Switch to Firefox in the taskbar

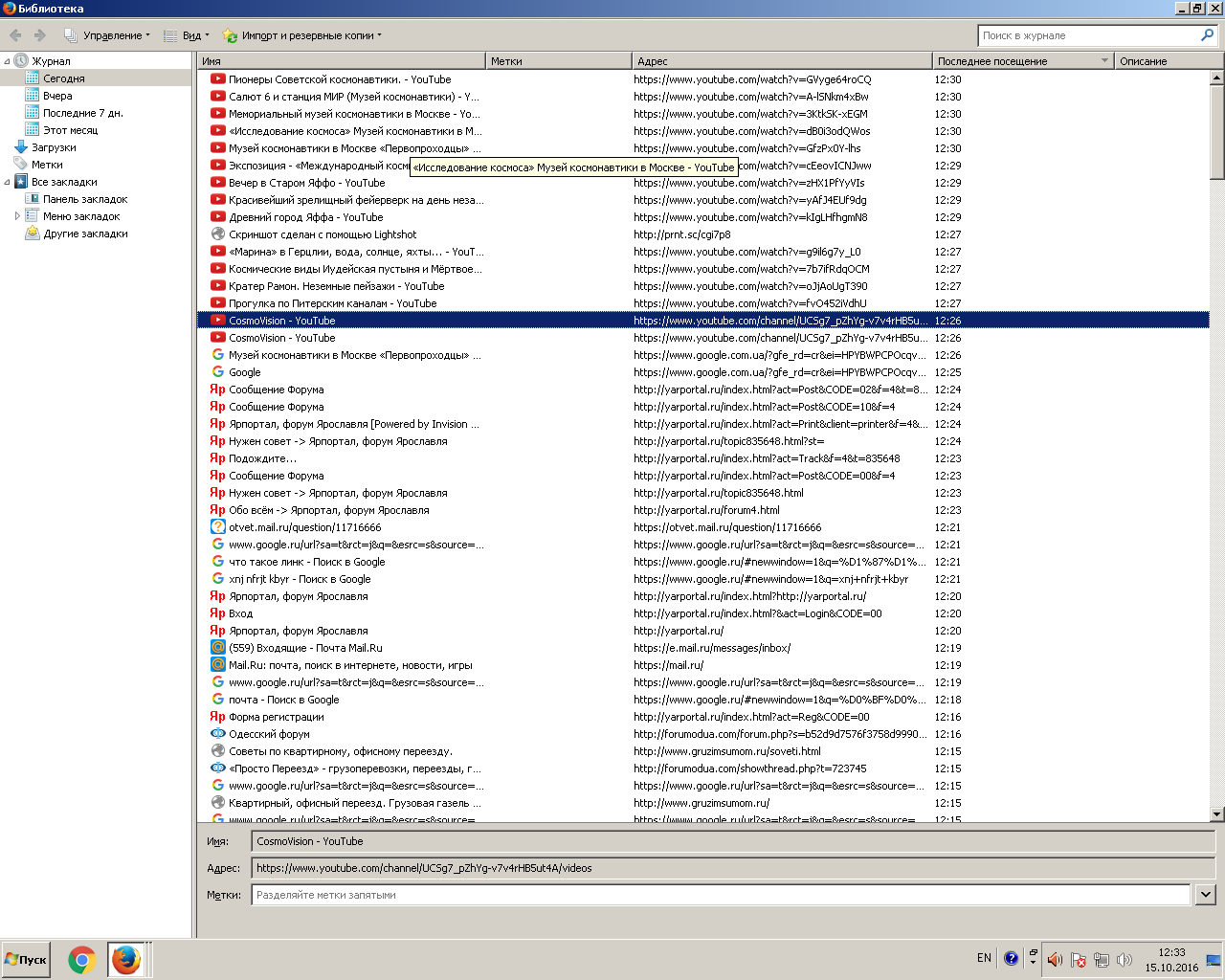tap(125, 960)
